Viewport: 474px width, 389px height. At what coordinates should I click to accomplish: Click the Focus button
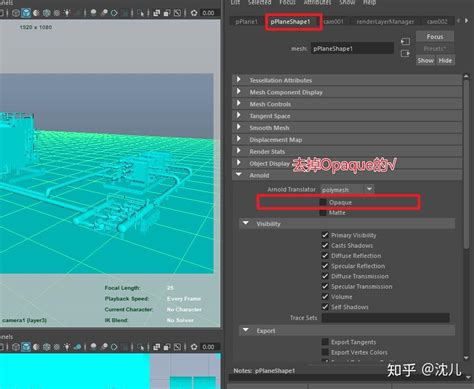[435, 37]
